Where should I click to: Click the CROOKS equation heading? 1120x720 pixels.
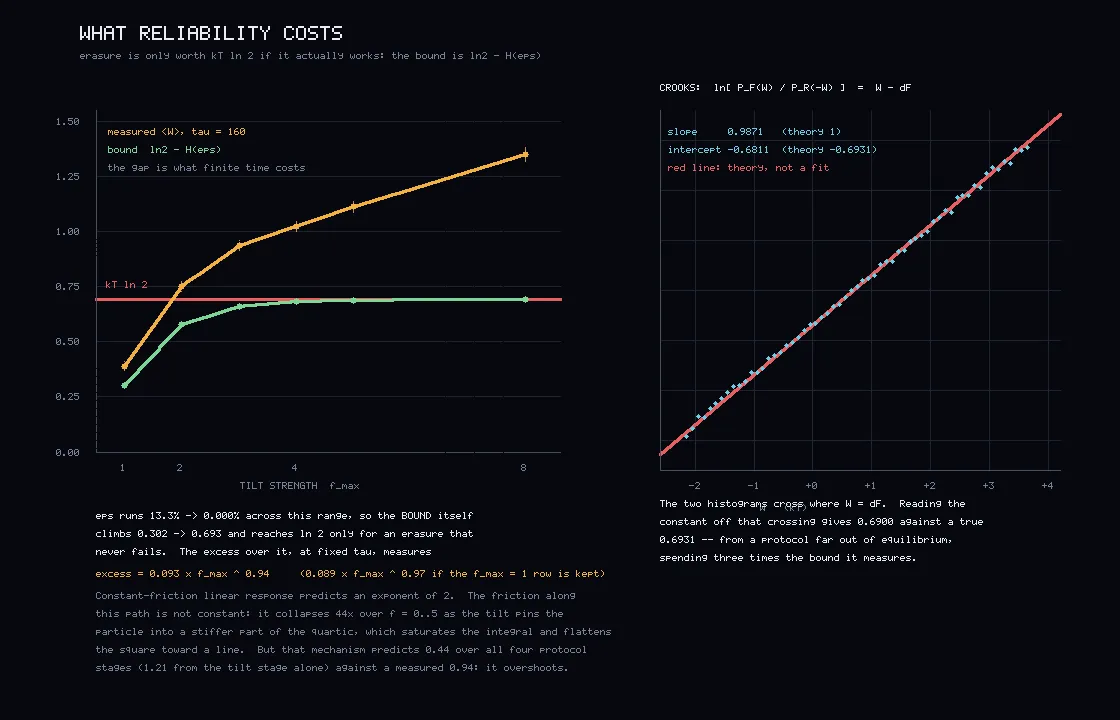pos(785,87)
